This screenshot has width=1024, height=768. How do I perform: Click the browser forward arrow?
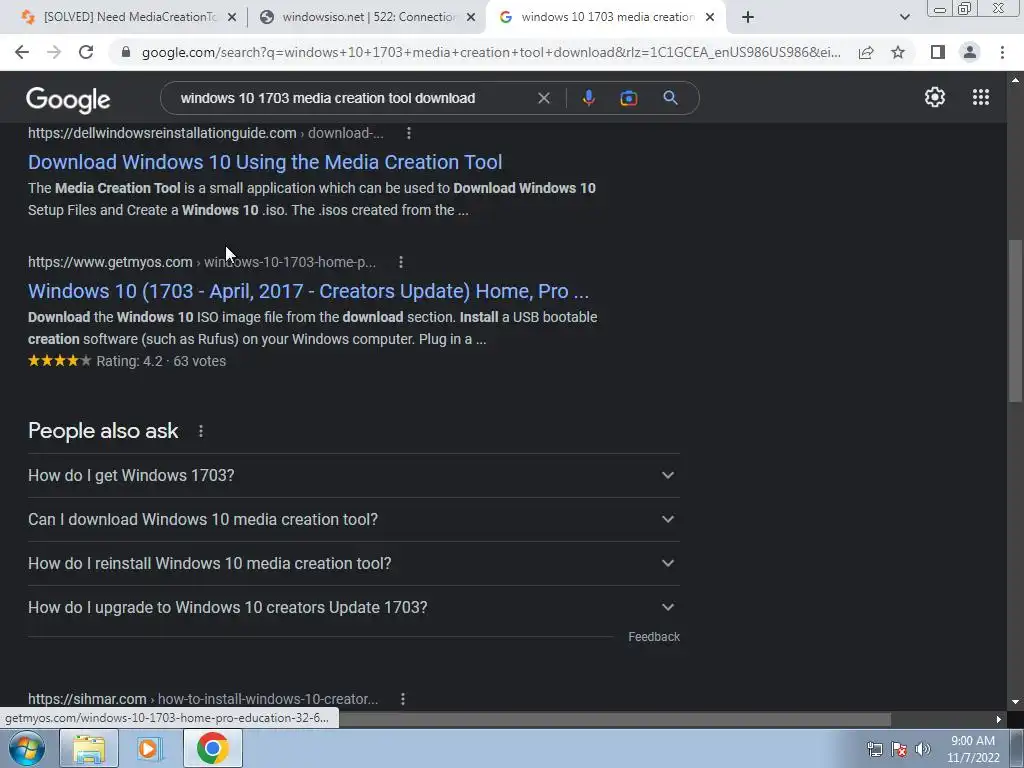(54, 52)
